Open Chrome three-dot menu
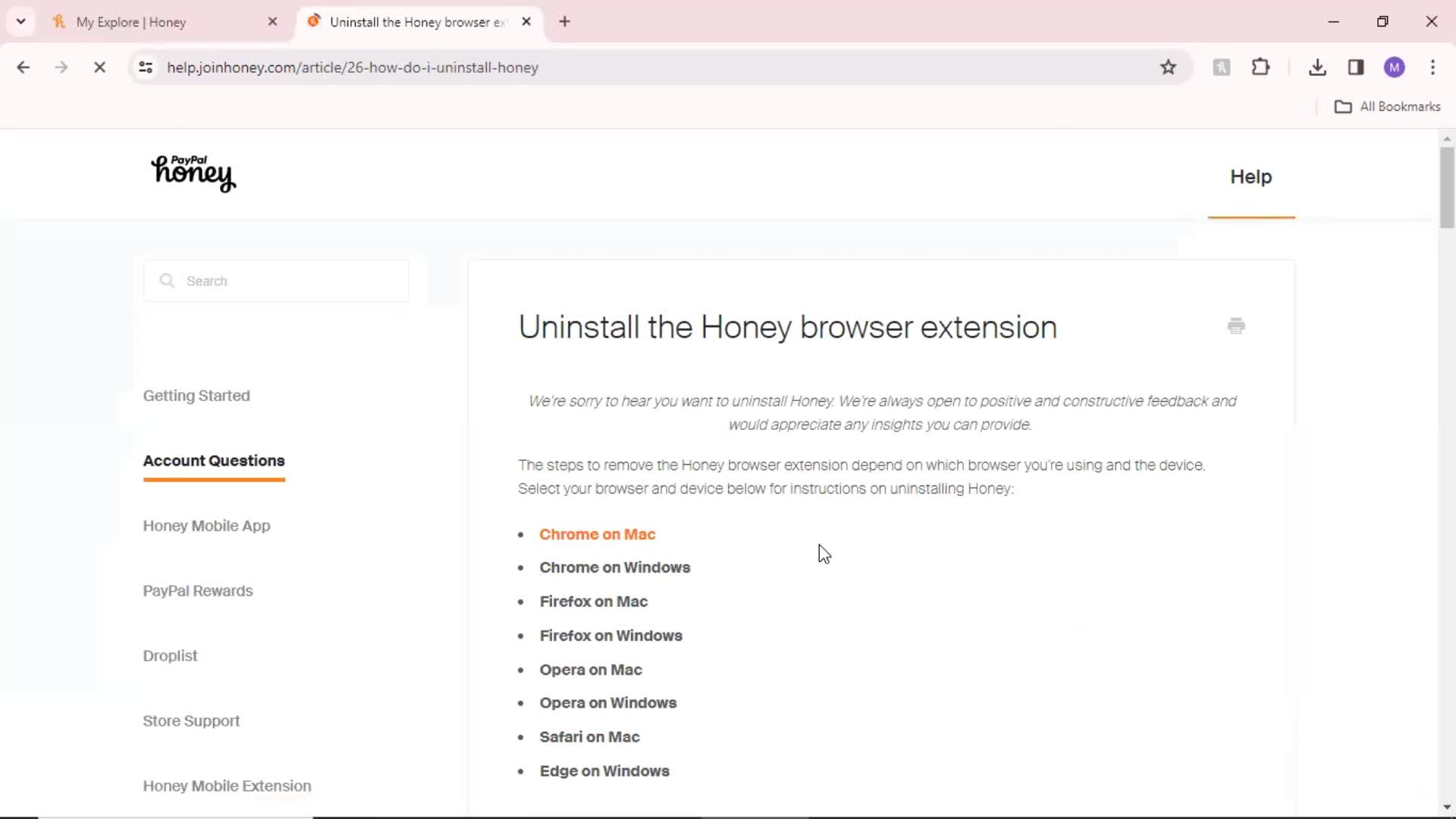Image resolution: width=1456 pixels, height=819 pixels. coord(1432,67)
